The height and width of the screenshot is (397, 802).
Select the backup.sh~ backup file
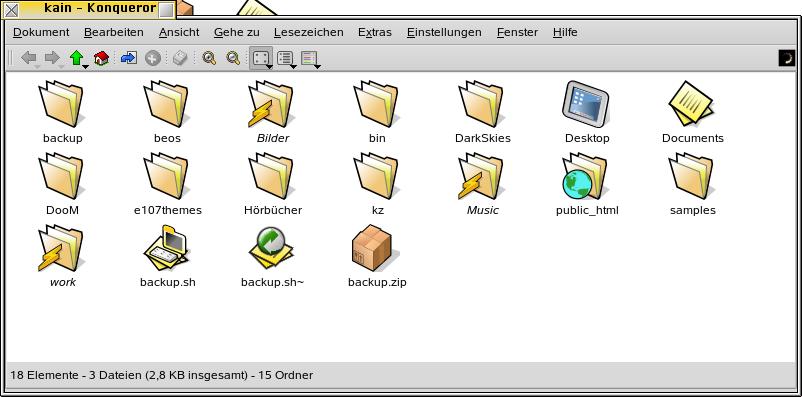(x=273, y=257)
